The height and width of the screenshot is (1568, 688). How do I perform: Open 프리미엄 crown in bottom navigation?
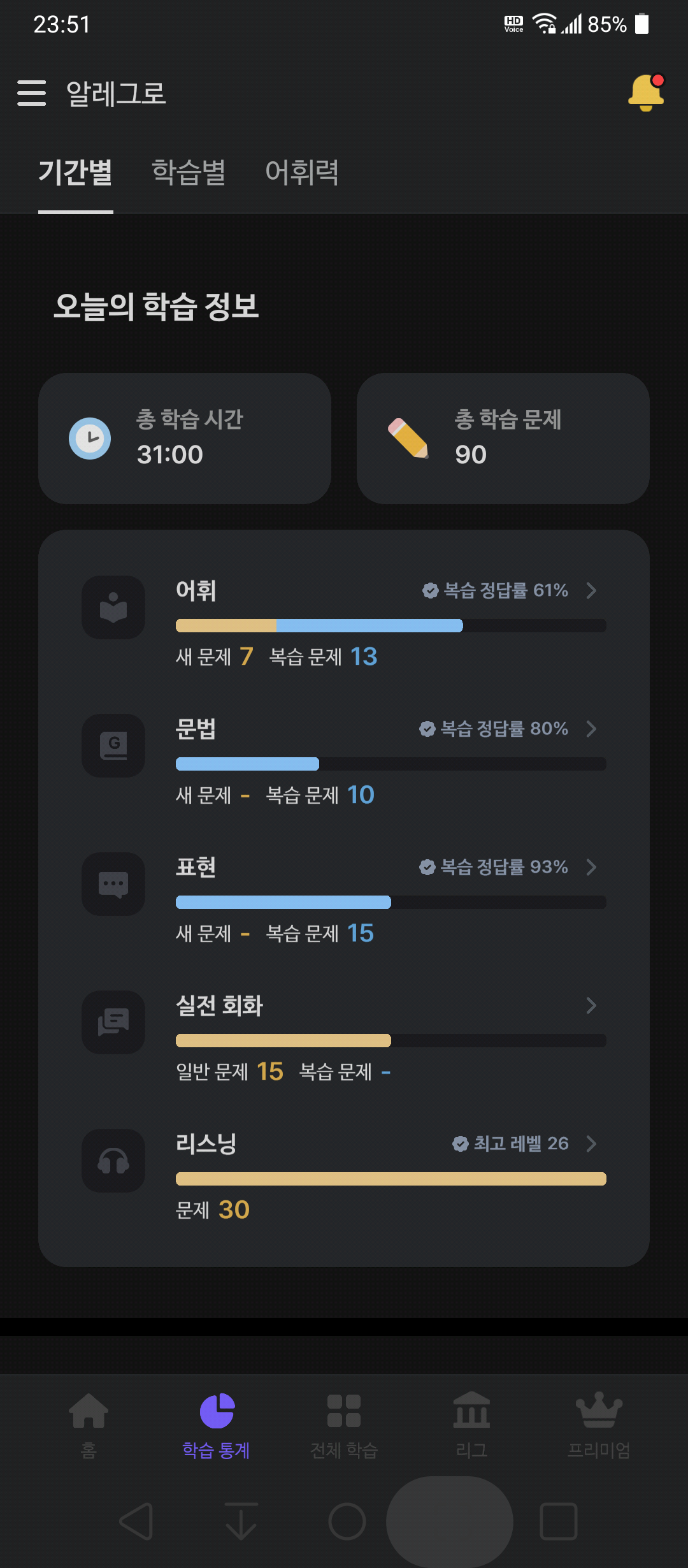[599, 1425]
